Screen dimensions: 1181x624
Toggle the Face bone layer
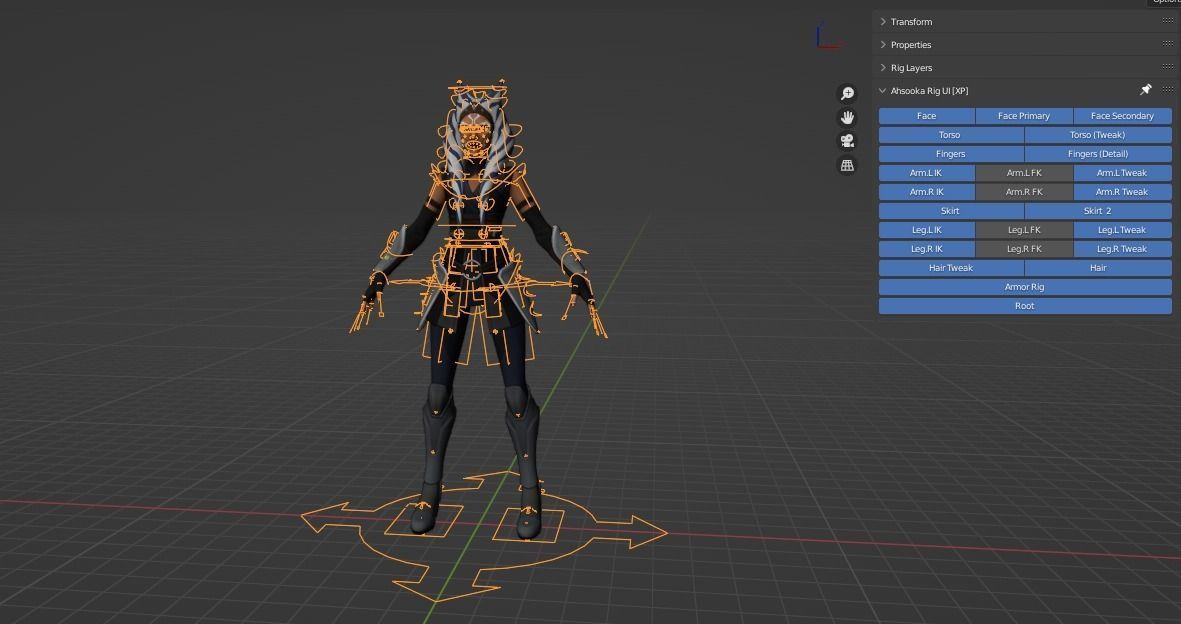coord(926,116)
